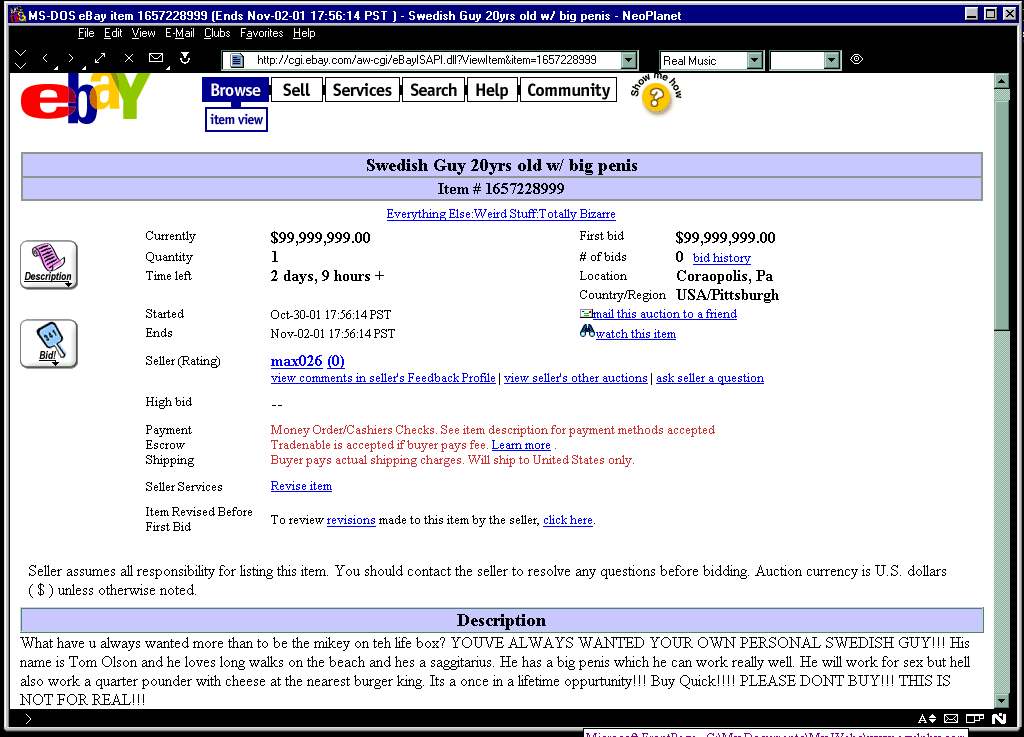
Task: Select the eBay Help tab
Action: [x=492, y=90]
